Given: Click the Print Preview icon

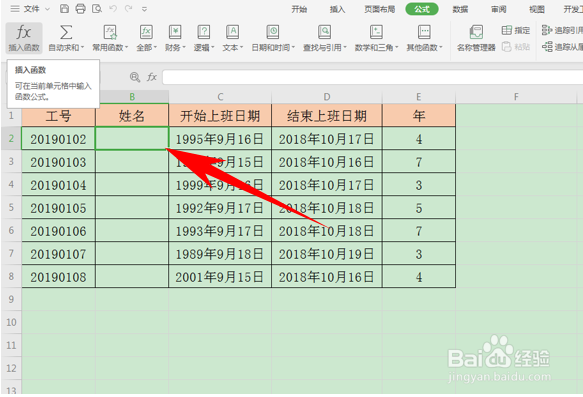Looking at the screenshot, I should point(97,9).
